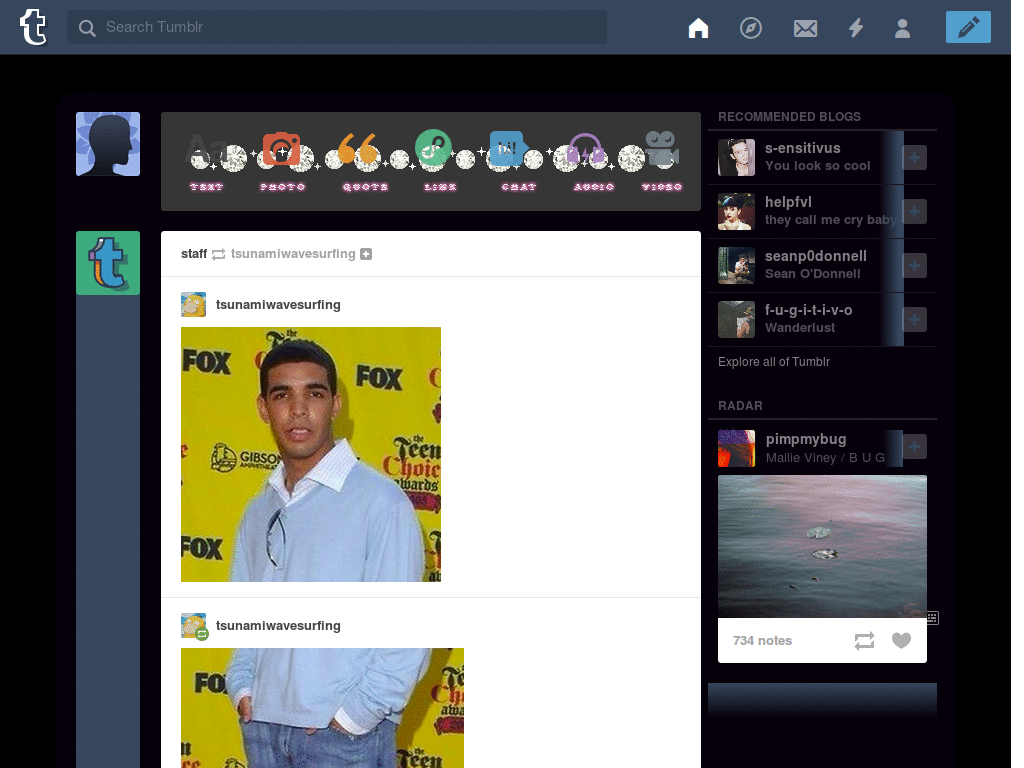
Task: Reblog the Radar post with 734 notes
Action: point(864,641)
